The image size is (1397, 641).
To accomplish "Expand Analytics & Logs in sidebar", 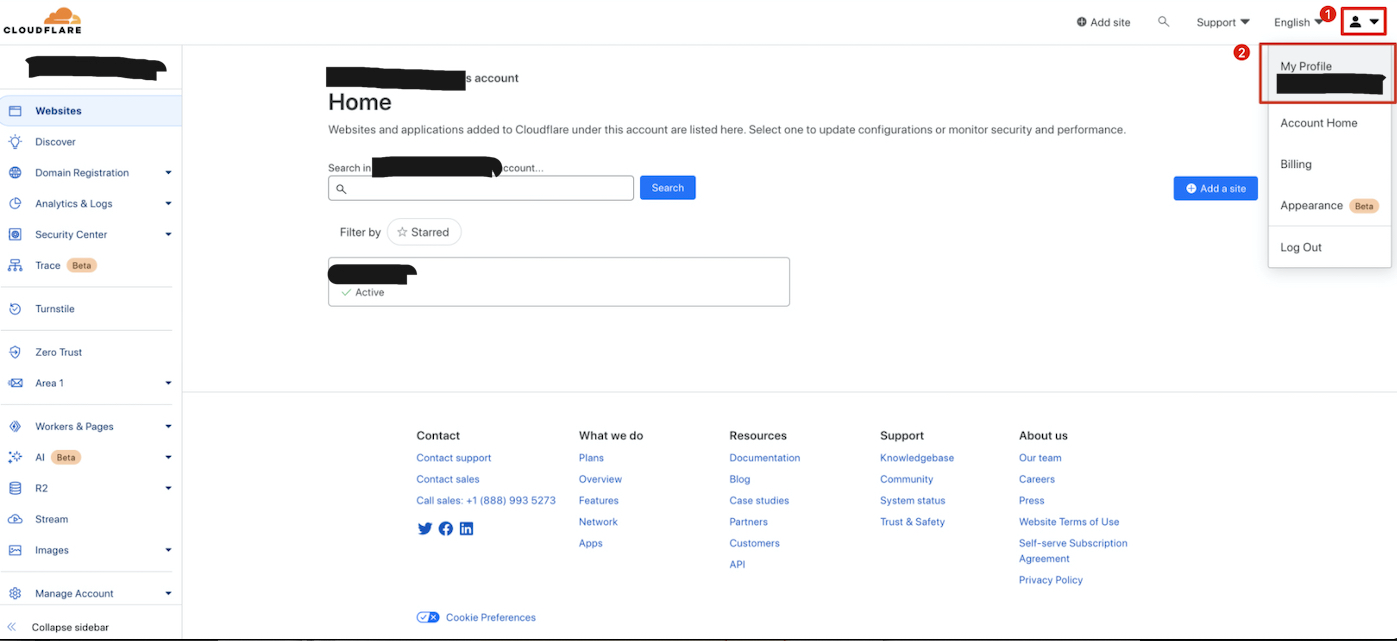I will point(168,204).
